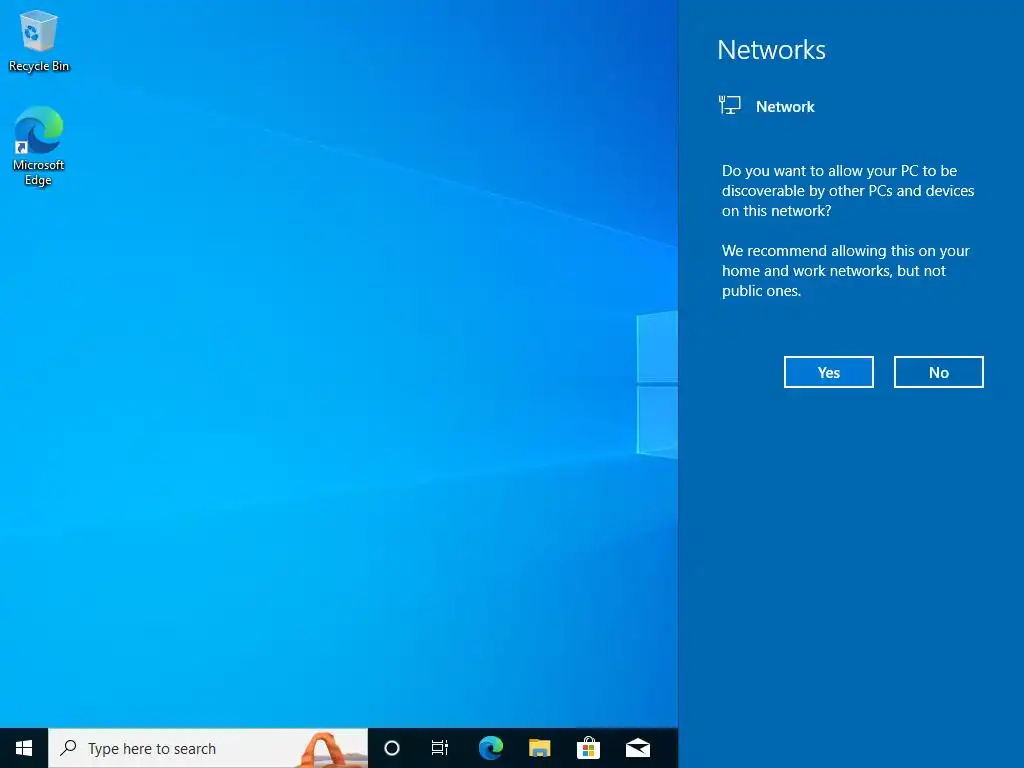The image size is (1024, 768).
Task: Click the 'Type here to search' box
Action: 208,748
